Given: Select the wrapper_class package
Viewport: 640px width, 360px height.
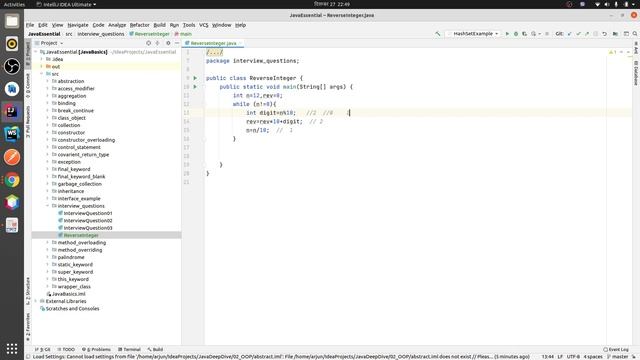Looking at the screenshot, I should click(x=74, y=287).
